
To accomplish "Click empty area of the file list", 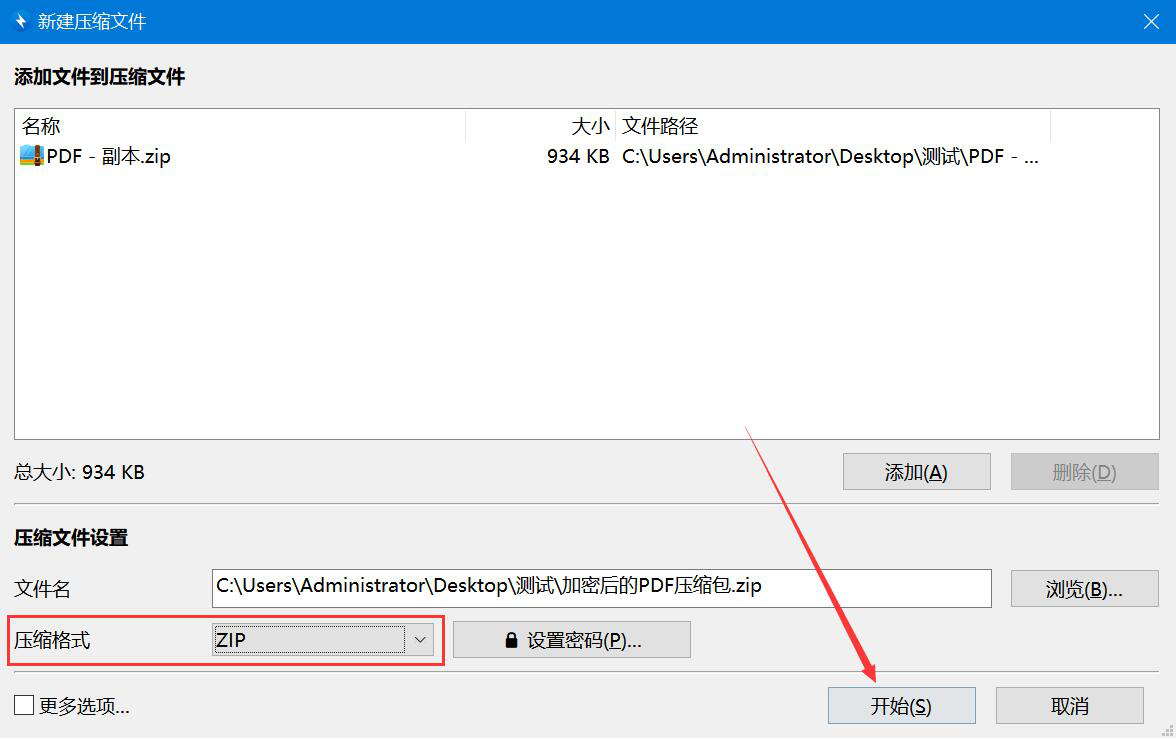I will (x=586, y=300).
